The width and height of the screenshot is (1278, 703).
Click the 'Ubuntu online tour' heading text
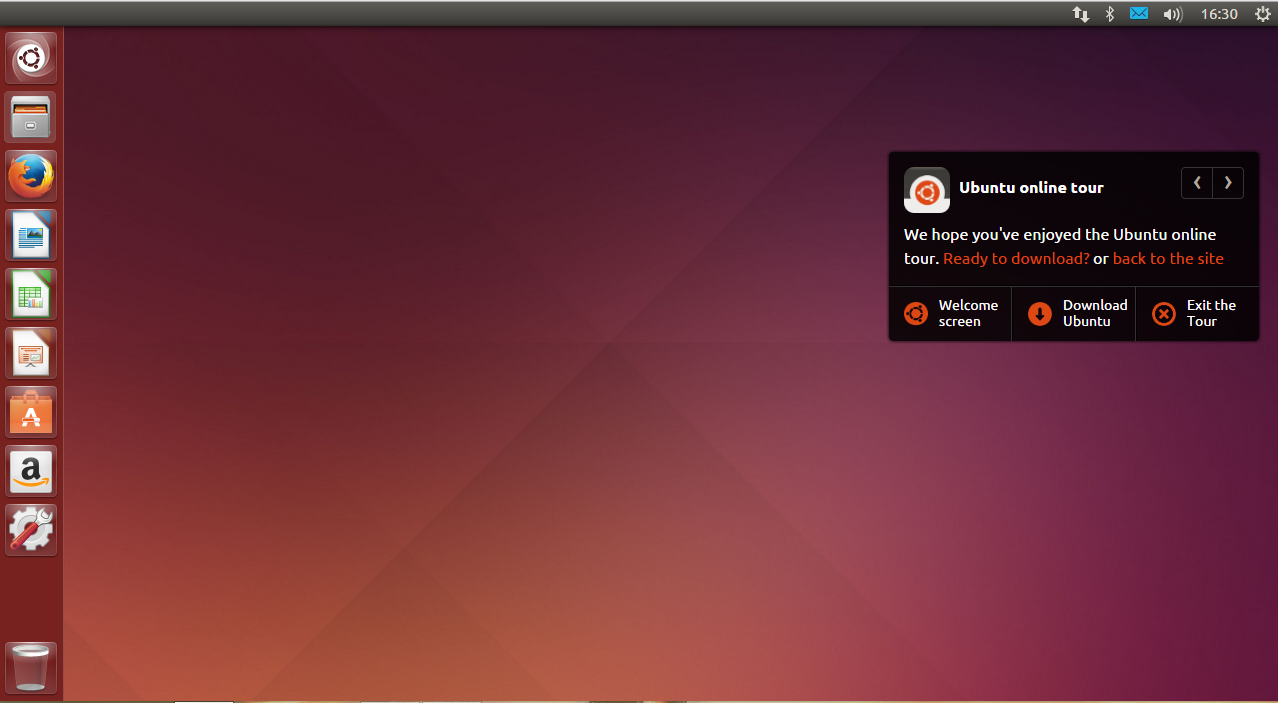pos(1031,188)
